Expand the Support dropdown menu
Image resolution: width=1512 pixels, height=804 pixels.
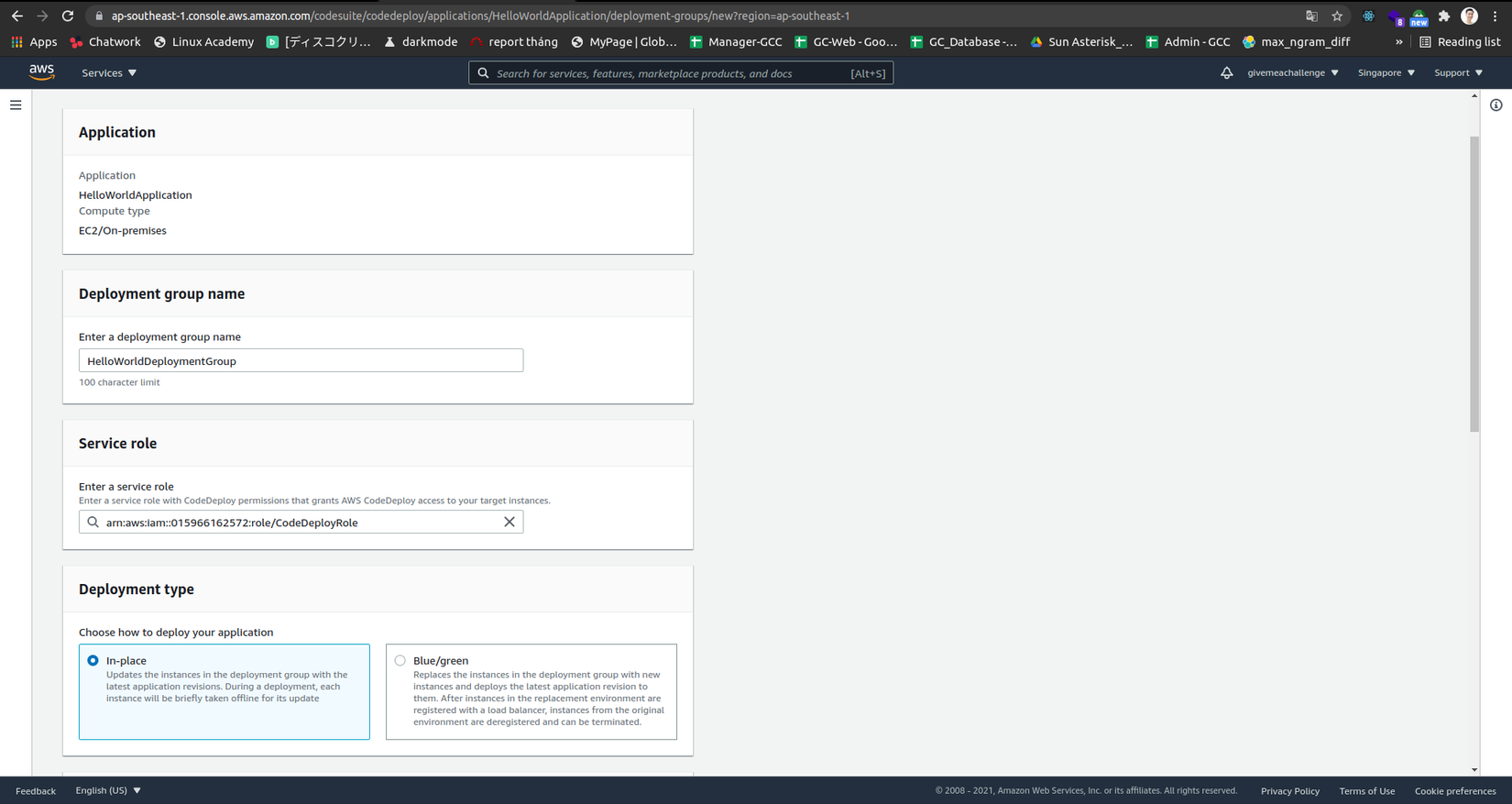pos(1458,72)
